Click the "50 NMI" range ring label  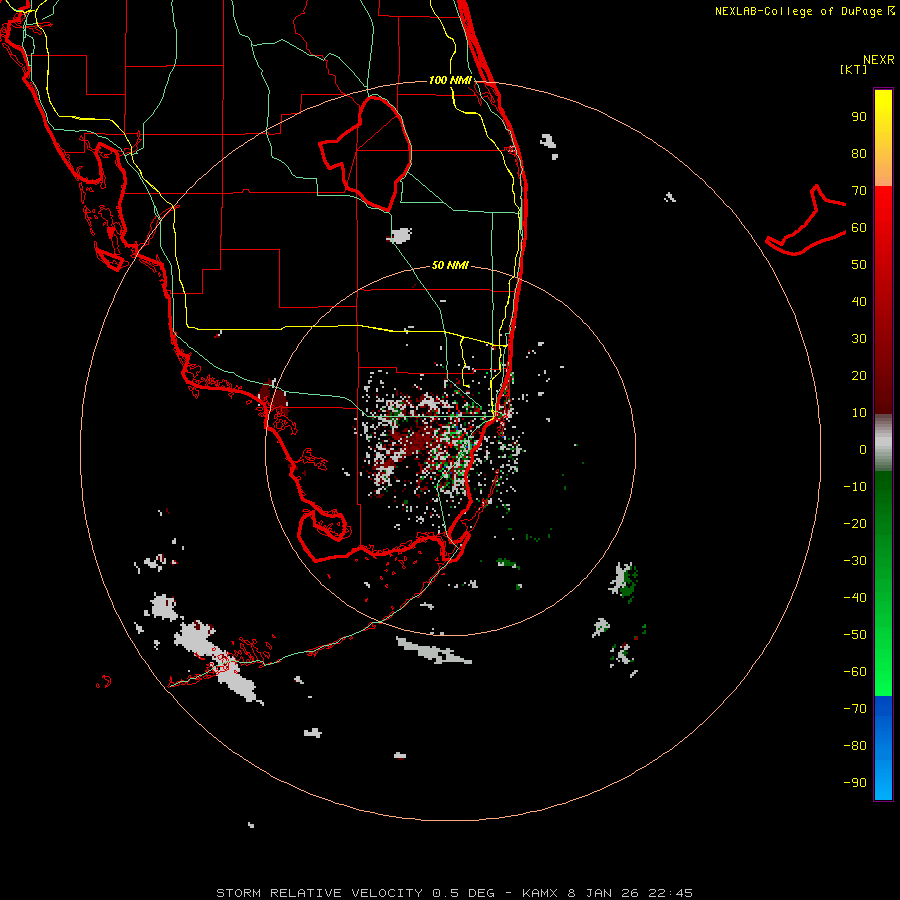point(450,265)
